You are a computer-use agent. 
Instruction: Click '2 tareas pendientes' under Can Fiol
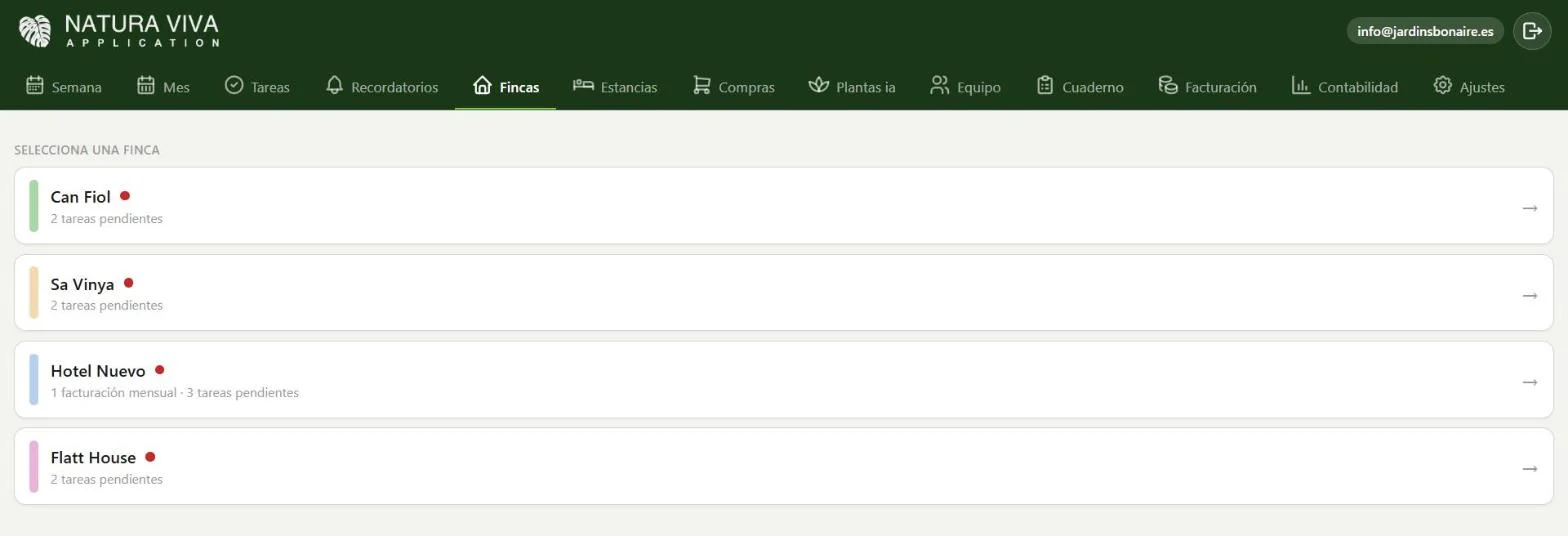(107, 218)
